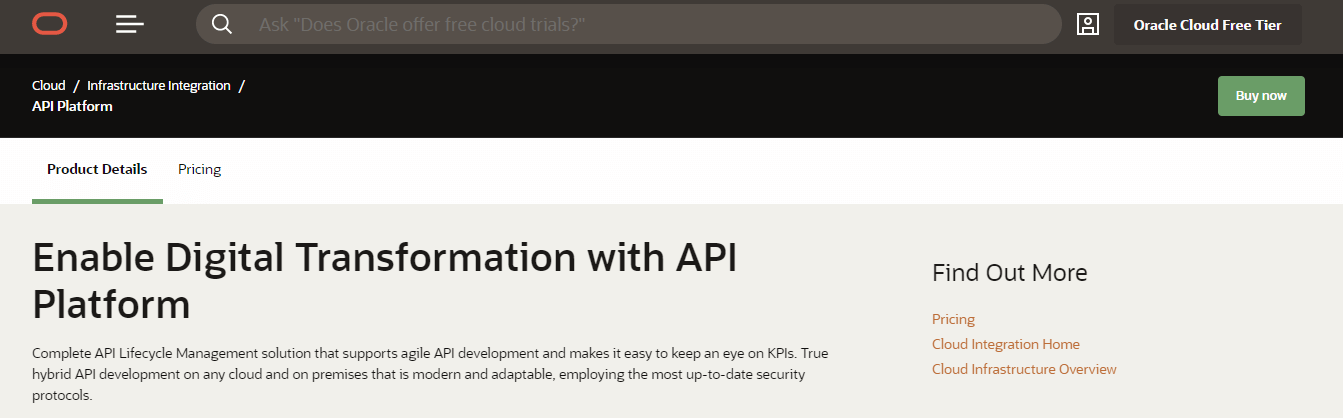Open Pricing link under Find Out More
This screenshot has height=418, width=1343.
(x=953, y=319)
